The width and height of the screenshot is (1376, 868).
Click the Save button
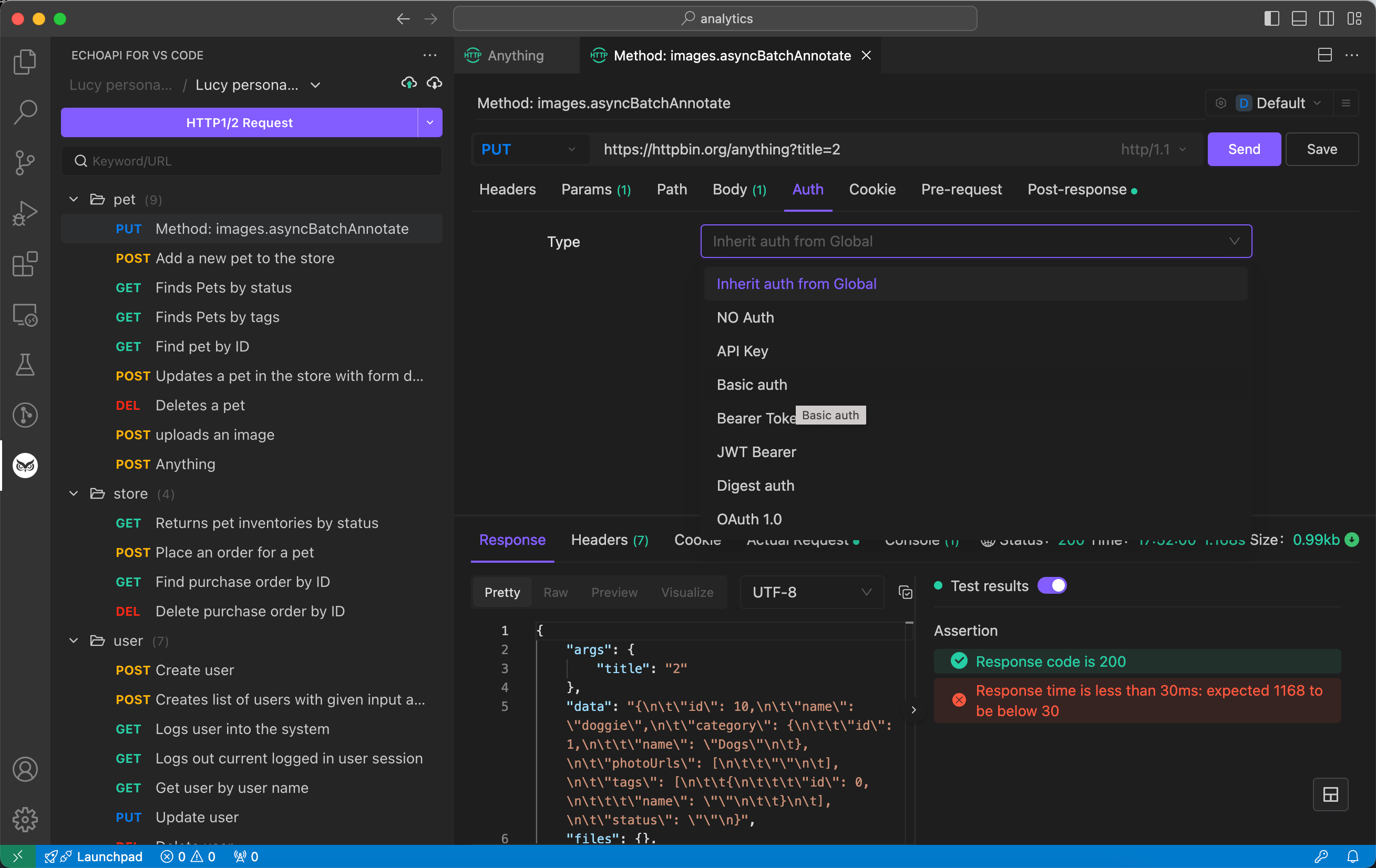1322,149
